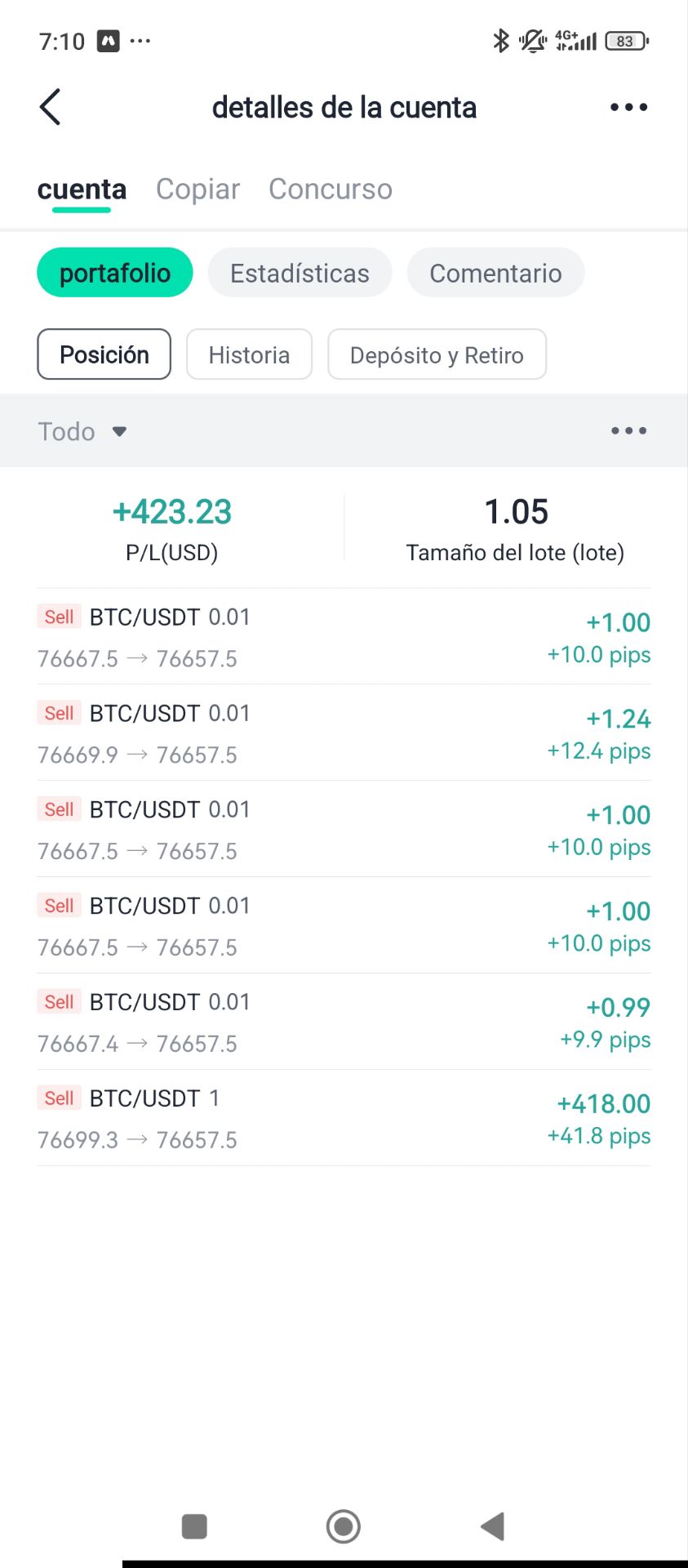Open the header three-dot menu
The image size is (688, 1568).
[x=628, y=107]
